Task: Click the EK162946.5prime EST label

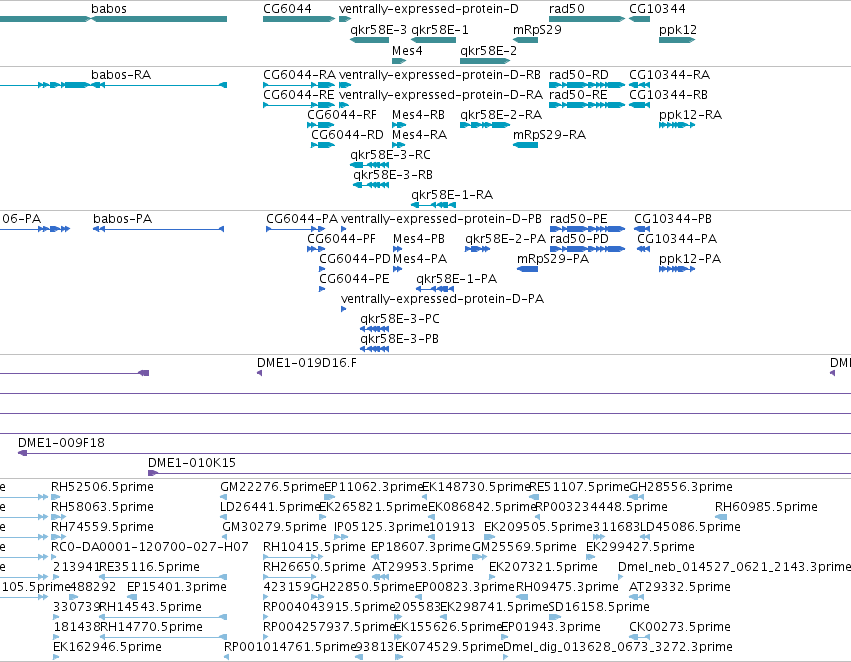Action: 107,647
